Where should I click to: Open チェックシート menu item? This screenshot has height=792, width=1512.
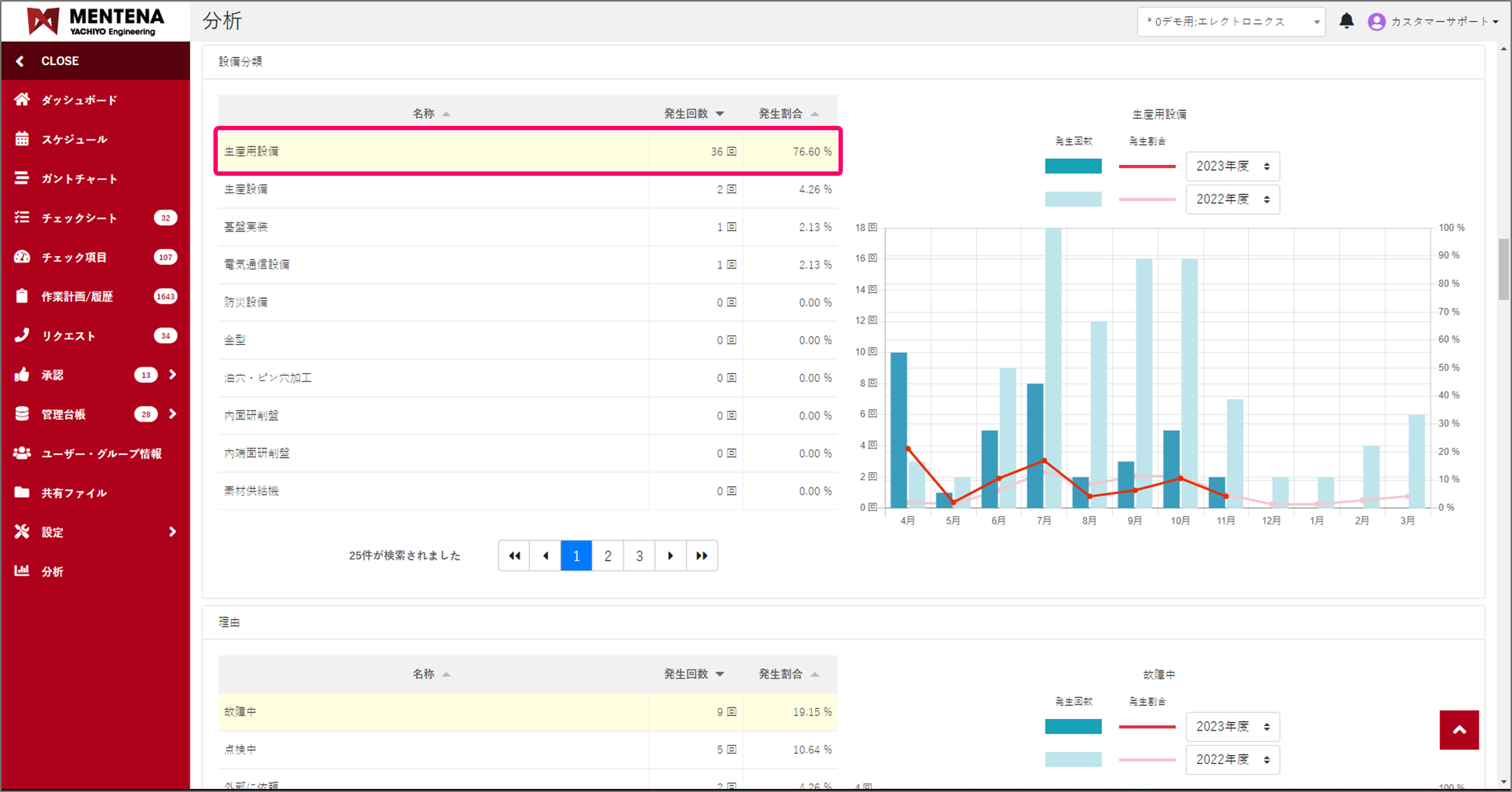78,218
